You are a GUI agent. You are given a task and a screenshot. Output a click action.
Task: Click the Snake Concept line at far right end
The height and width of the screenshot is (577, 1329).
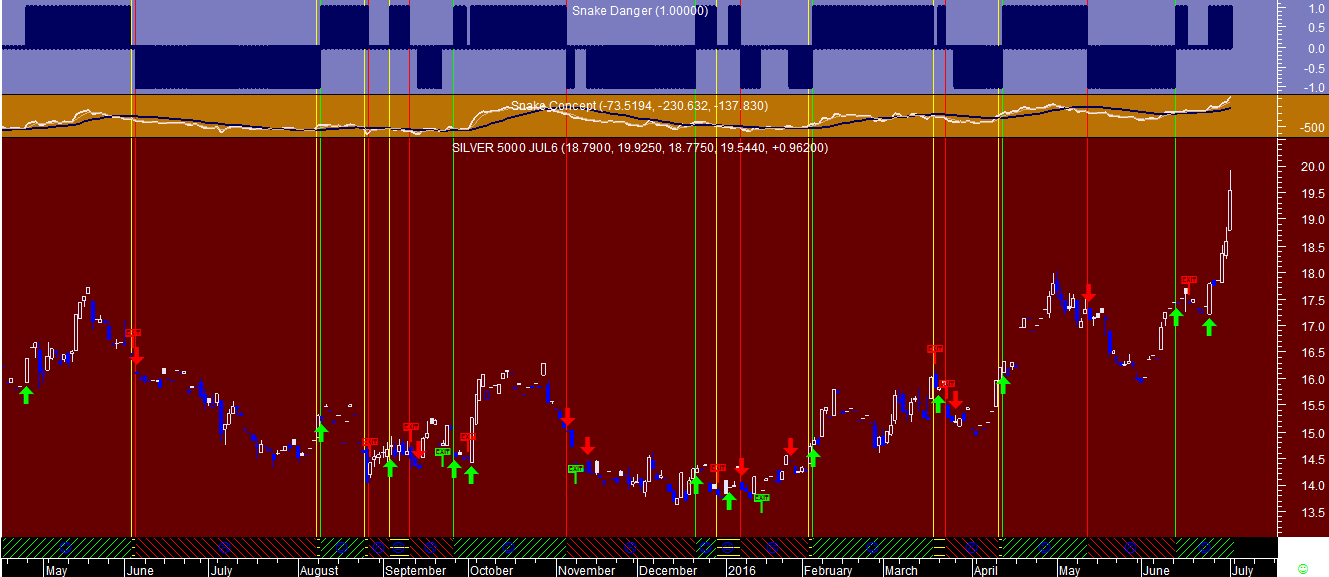(x=1228, y=99)
